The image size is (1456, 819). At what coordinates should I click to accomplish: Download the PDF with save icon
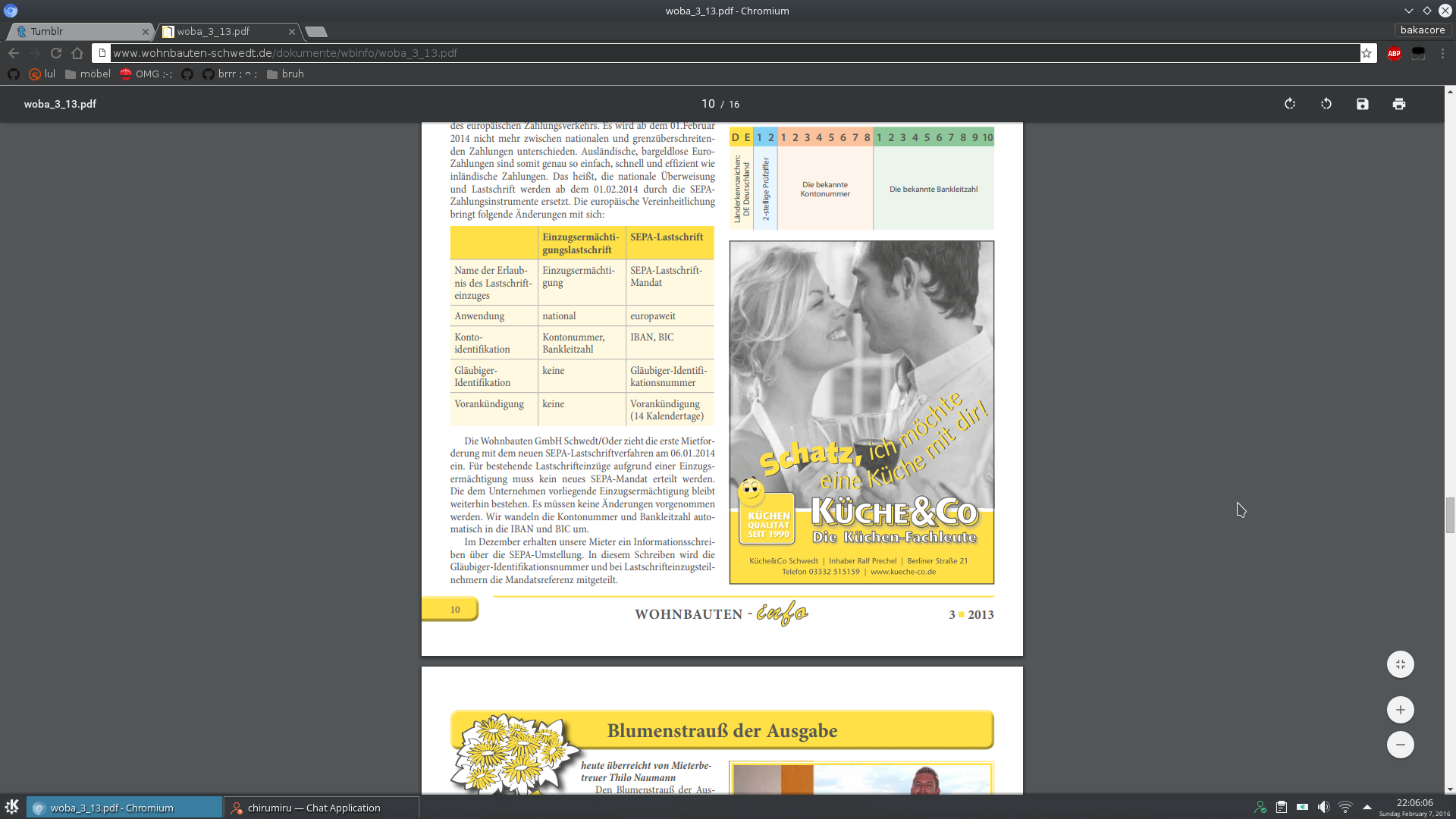1363,104
